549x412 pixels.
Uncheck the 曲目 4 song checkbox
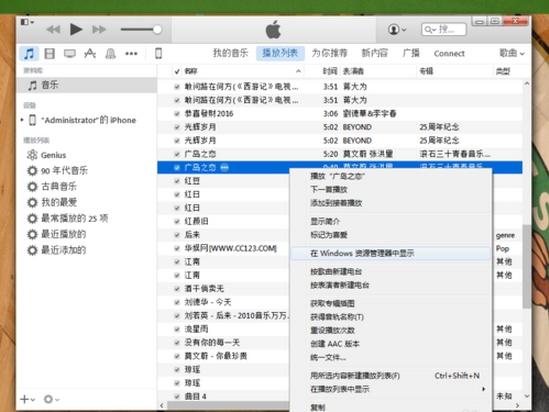(x=177, y=397)
